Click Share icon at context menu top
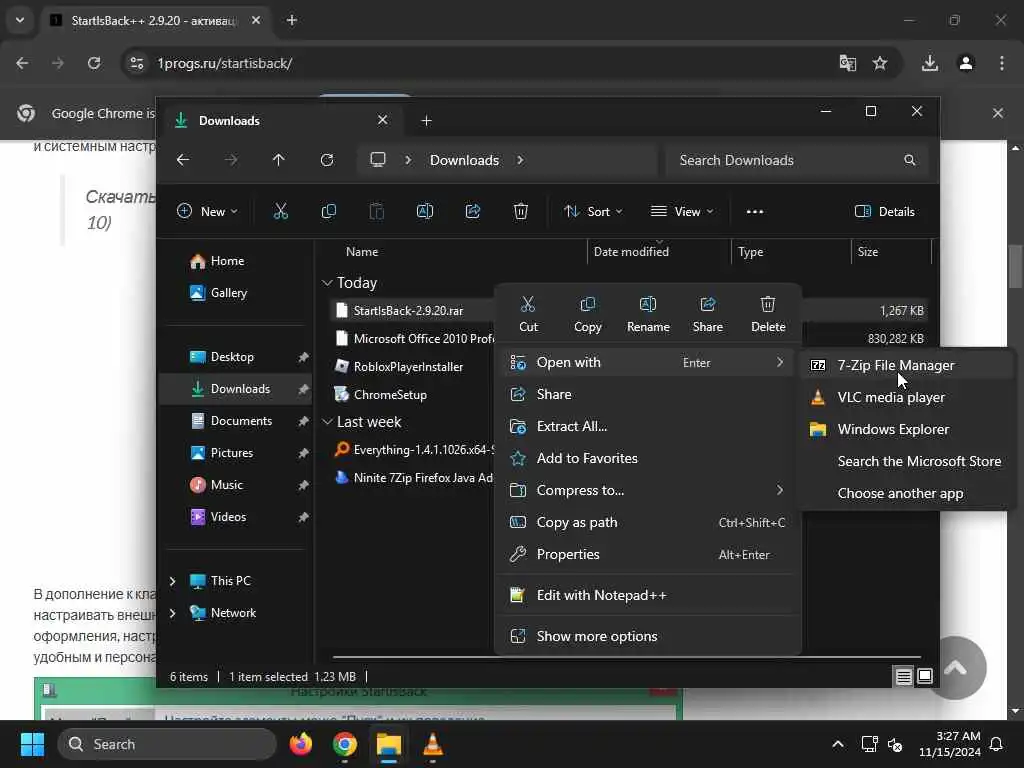The height and width of the screenshot is (768, 1024). click(708, 314)
